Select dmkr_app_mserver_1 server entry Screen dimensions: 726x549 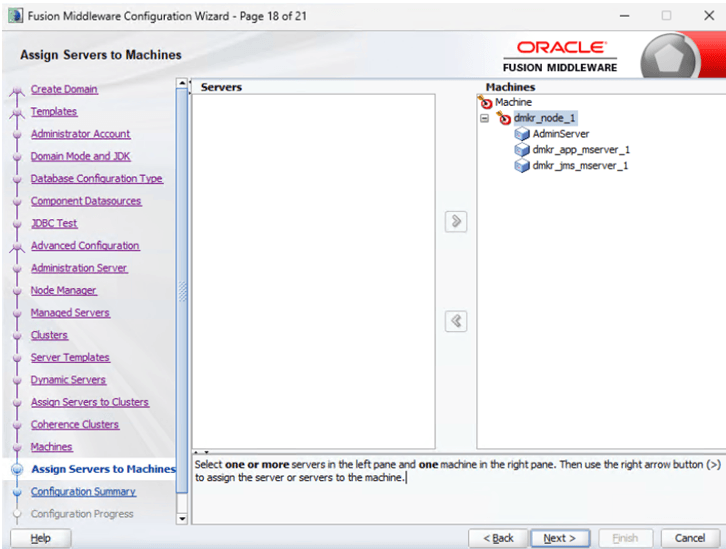pos(581,150)
